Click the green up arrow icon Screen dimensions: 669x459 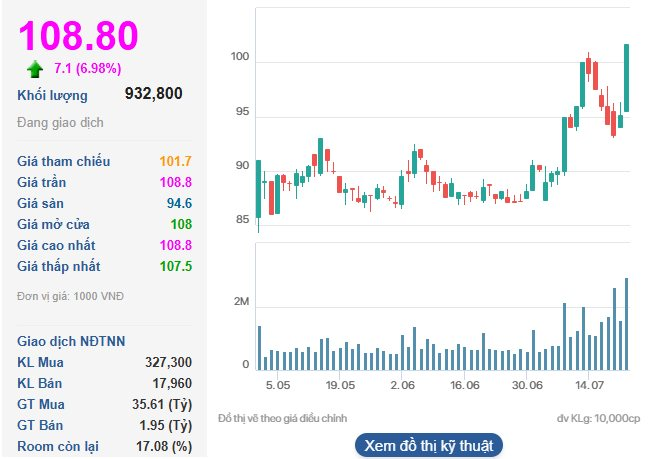point(35,69)
